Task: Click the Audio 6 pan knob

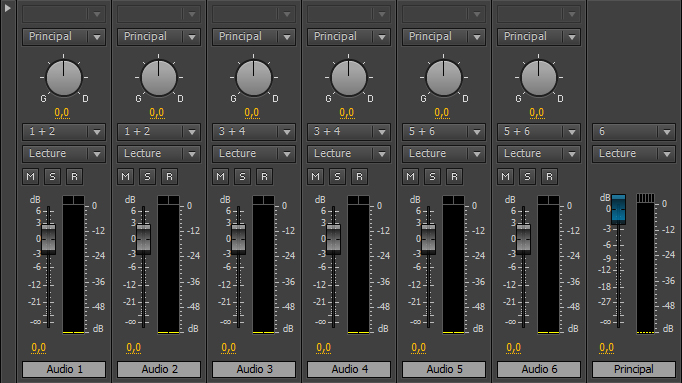Action: (x=539, y=78)
